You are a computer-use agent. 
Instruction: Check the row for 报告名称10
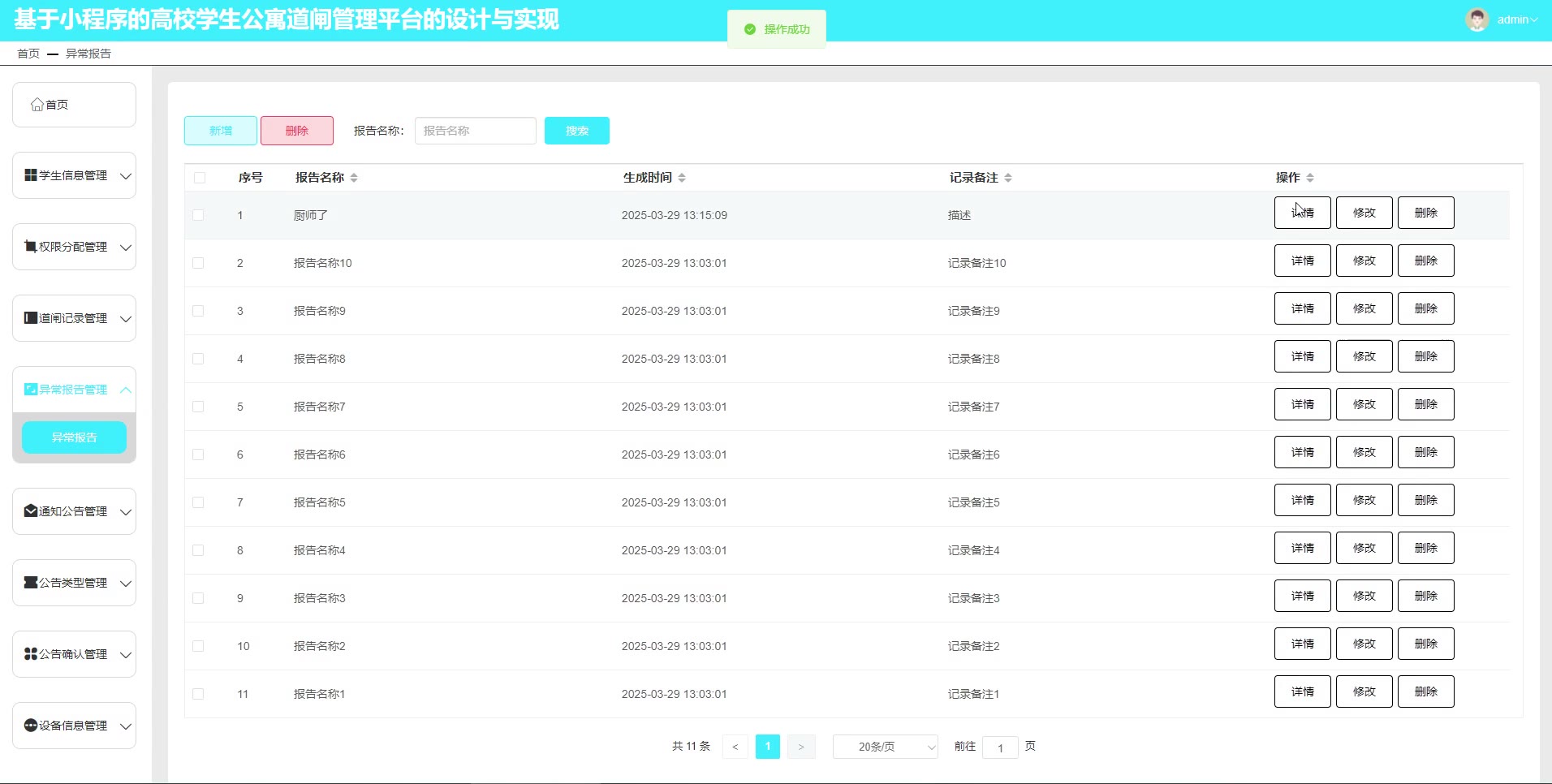tap(198, 263)
